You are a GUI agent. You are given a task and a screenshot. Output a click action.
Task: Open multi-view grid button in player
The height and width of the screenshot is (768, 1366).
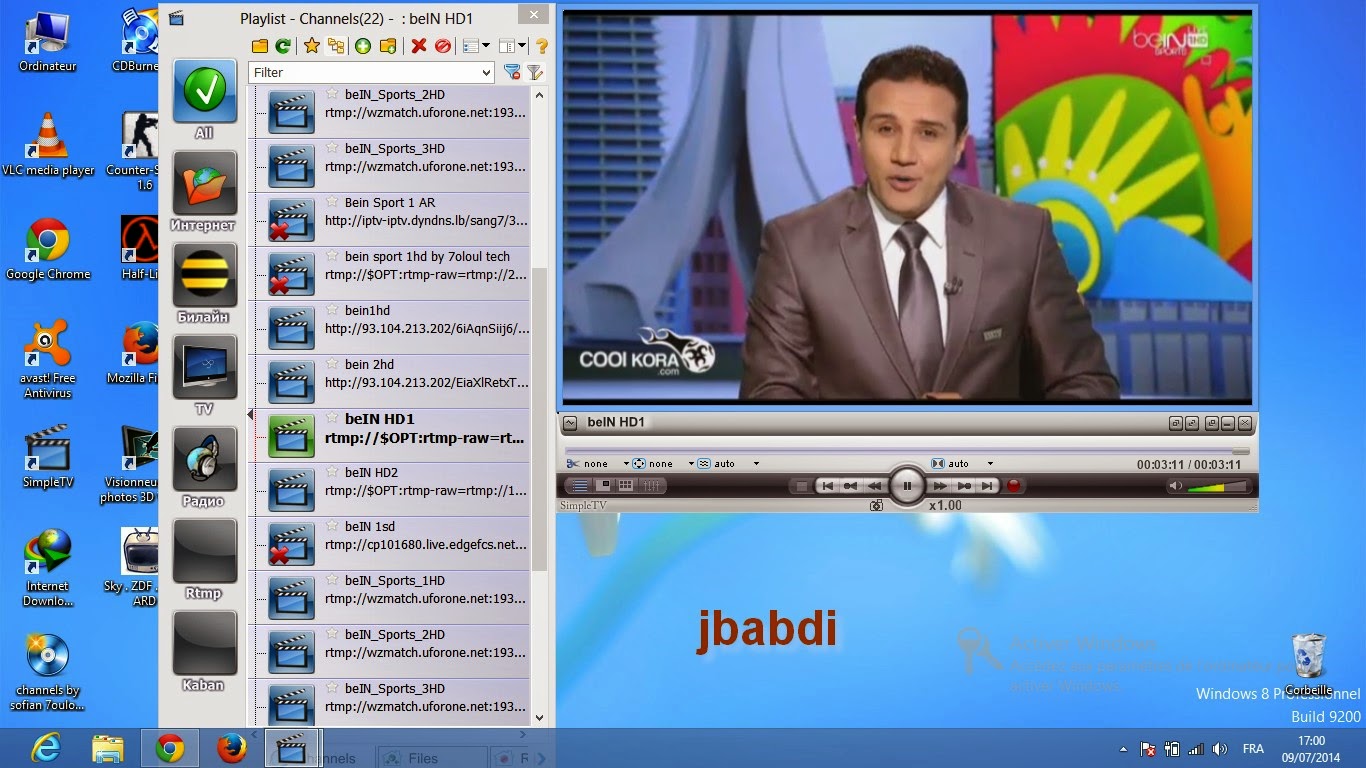[626, 486]
